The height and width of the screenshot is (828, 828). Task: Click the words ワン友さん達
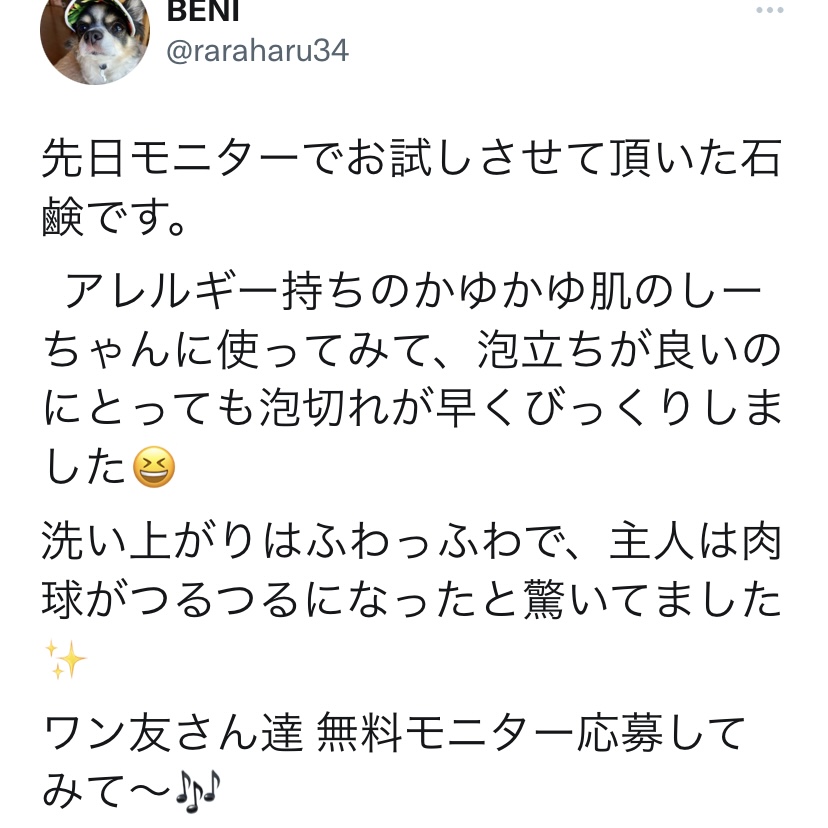click(x=173, y=732)
